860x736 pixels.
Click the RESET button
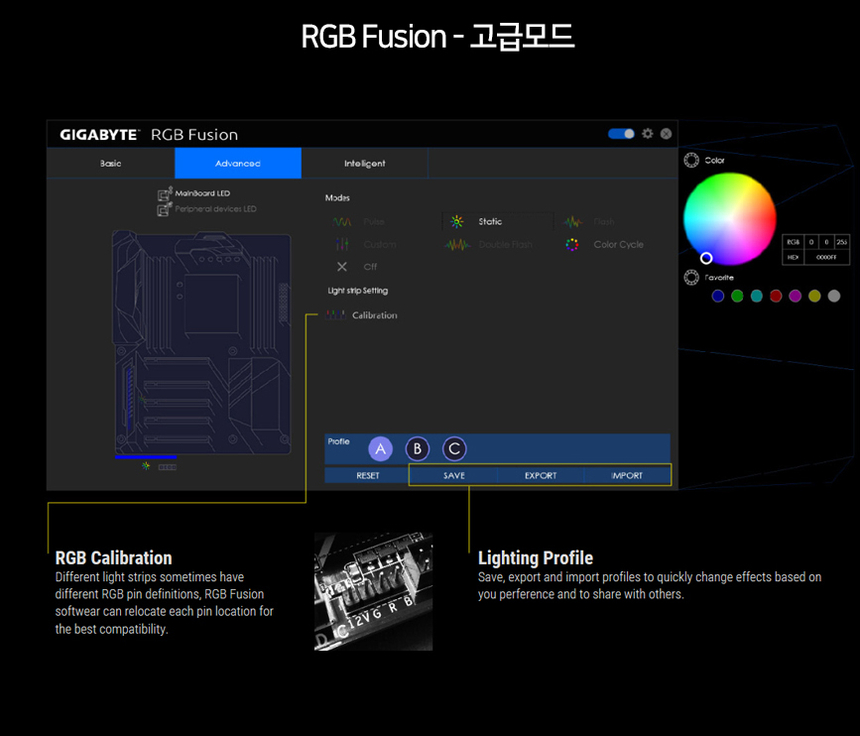click(367, 475)
